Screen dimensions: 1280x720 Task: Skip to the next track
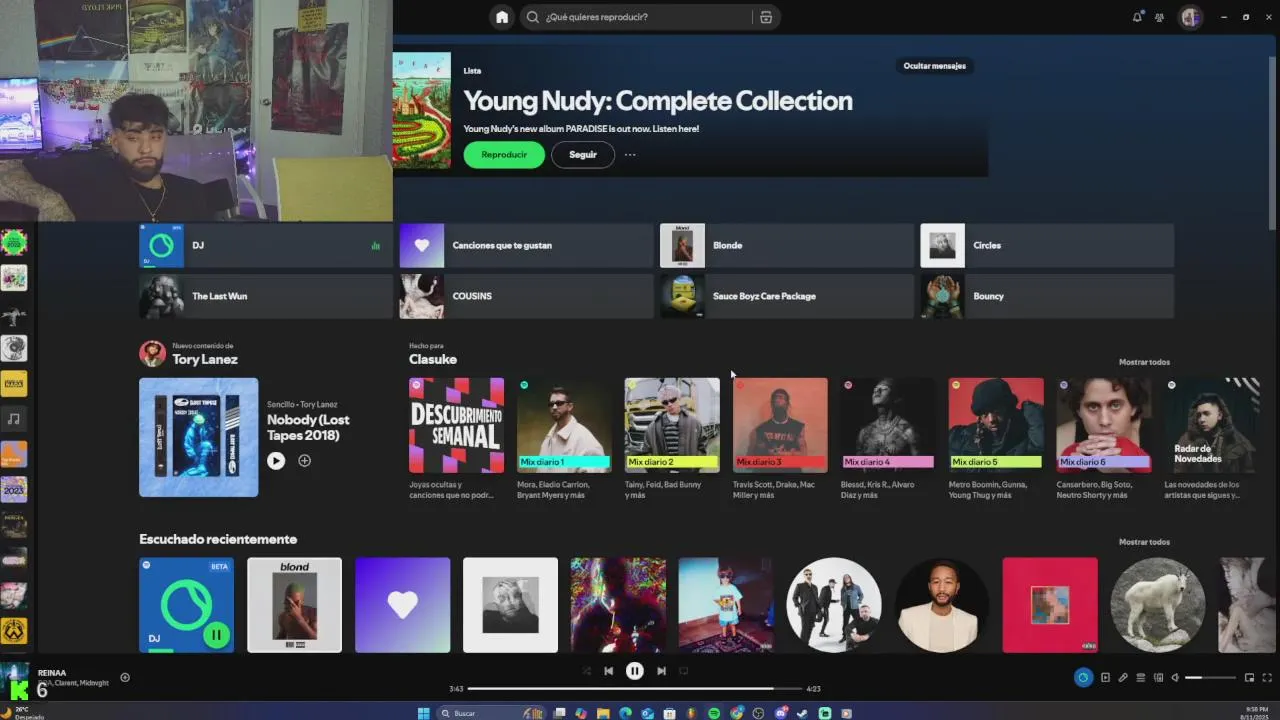point(661,671)
